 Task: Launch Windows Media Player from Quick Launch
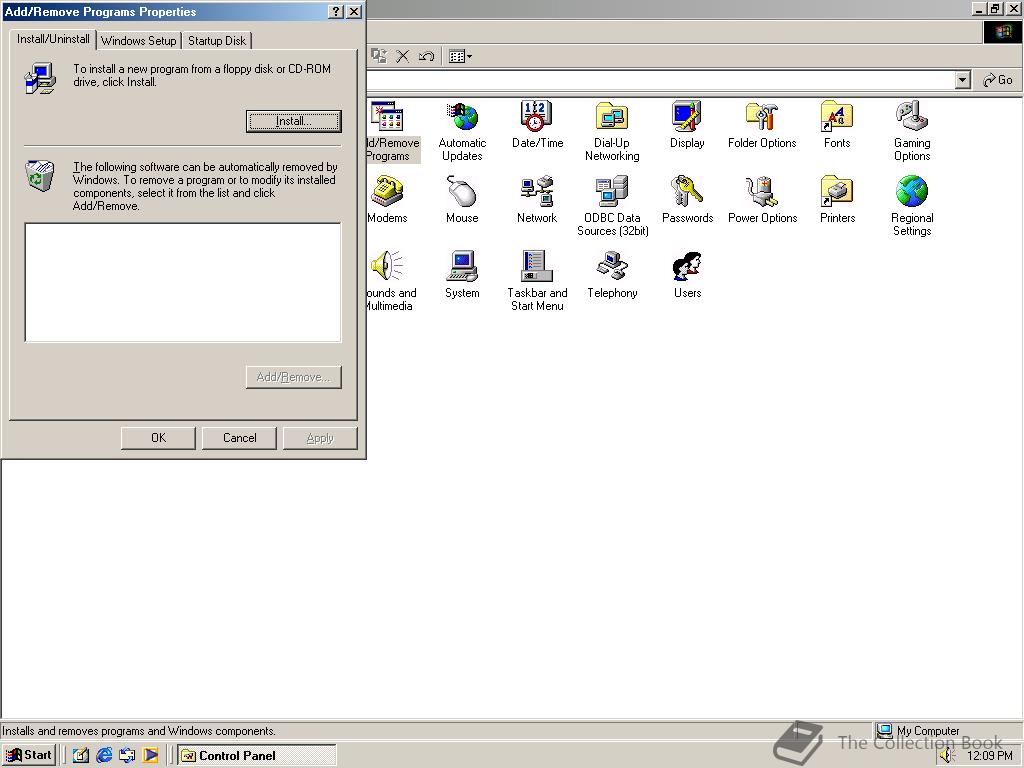[150, 756]
